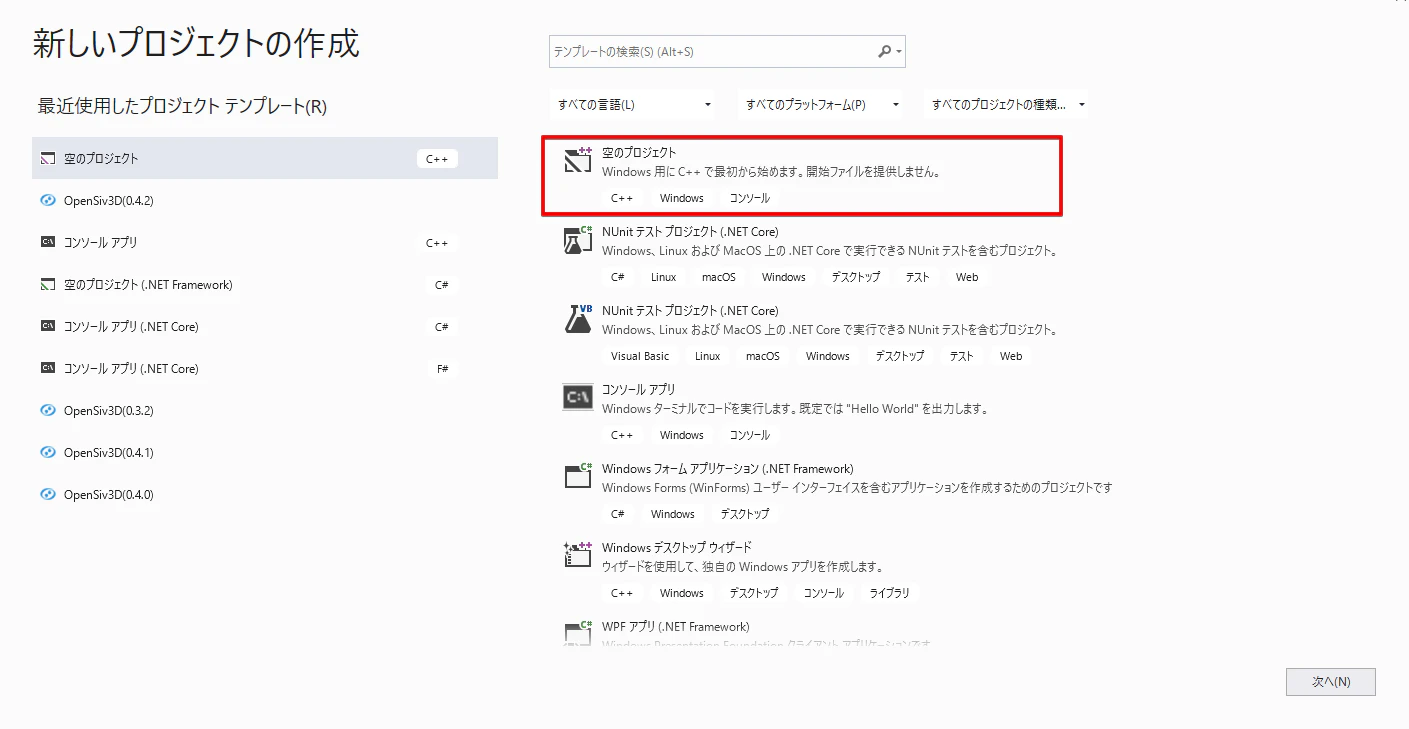Select the C# NUnit テスト プロジェクト title

click(x=690, y=232)
